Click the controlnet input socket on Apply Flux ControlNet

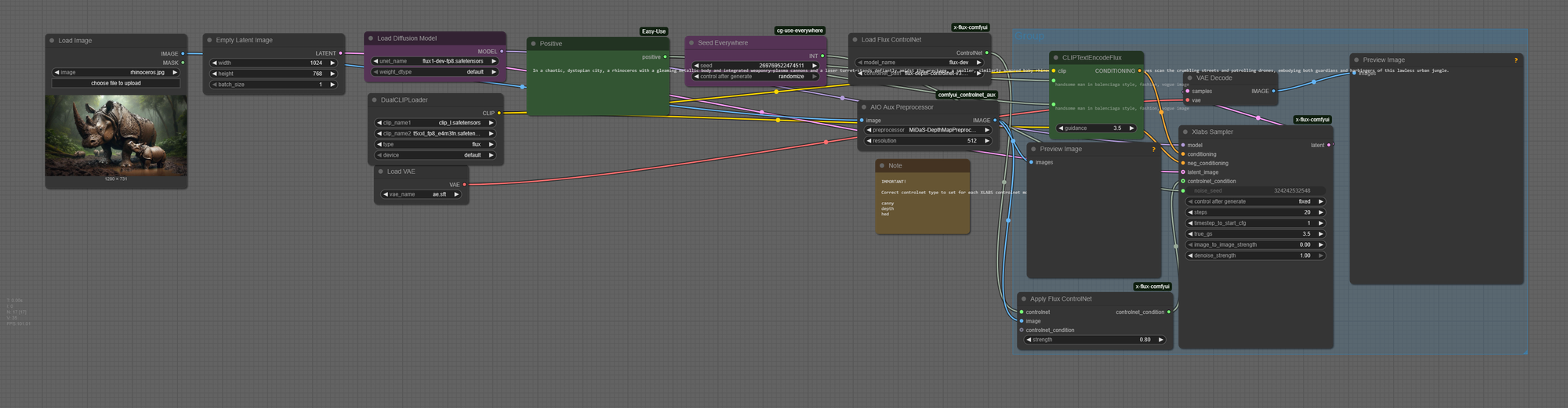[1022, 312]
